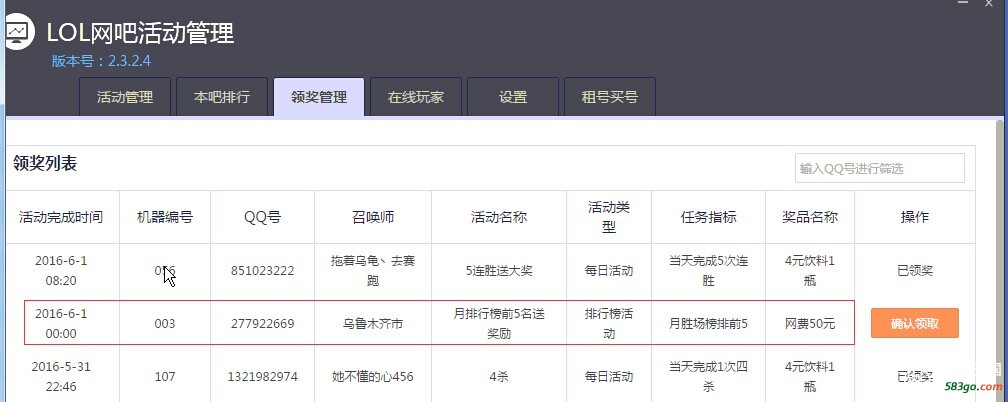Viewport: 1008px width, 402px height.
Task: Click summoner name 拖着乌龟、去赛跑
Action: 373,271
